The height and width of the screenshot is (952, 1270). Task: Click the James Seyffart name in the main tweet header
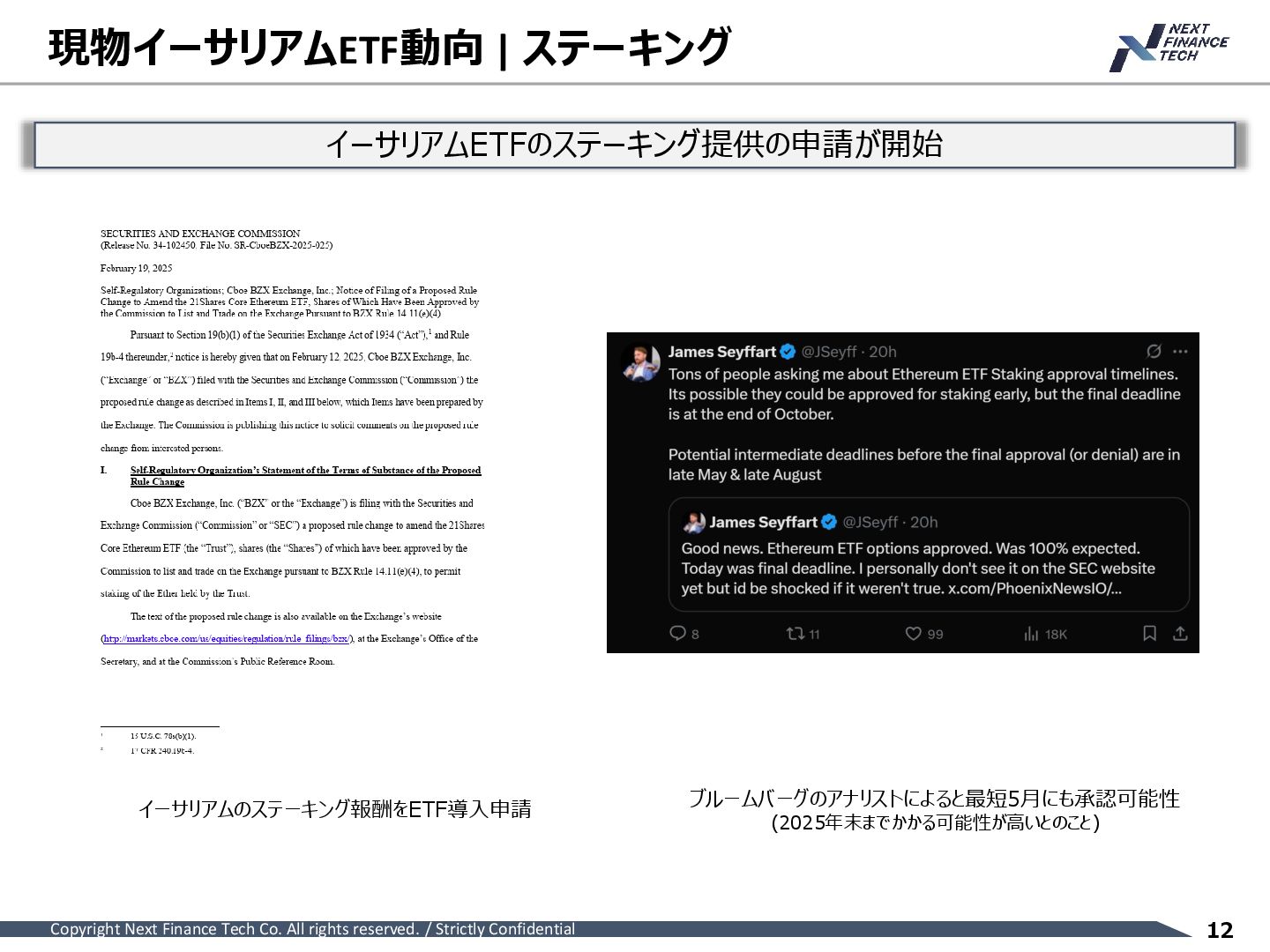pos(722,351)
